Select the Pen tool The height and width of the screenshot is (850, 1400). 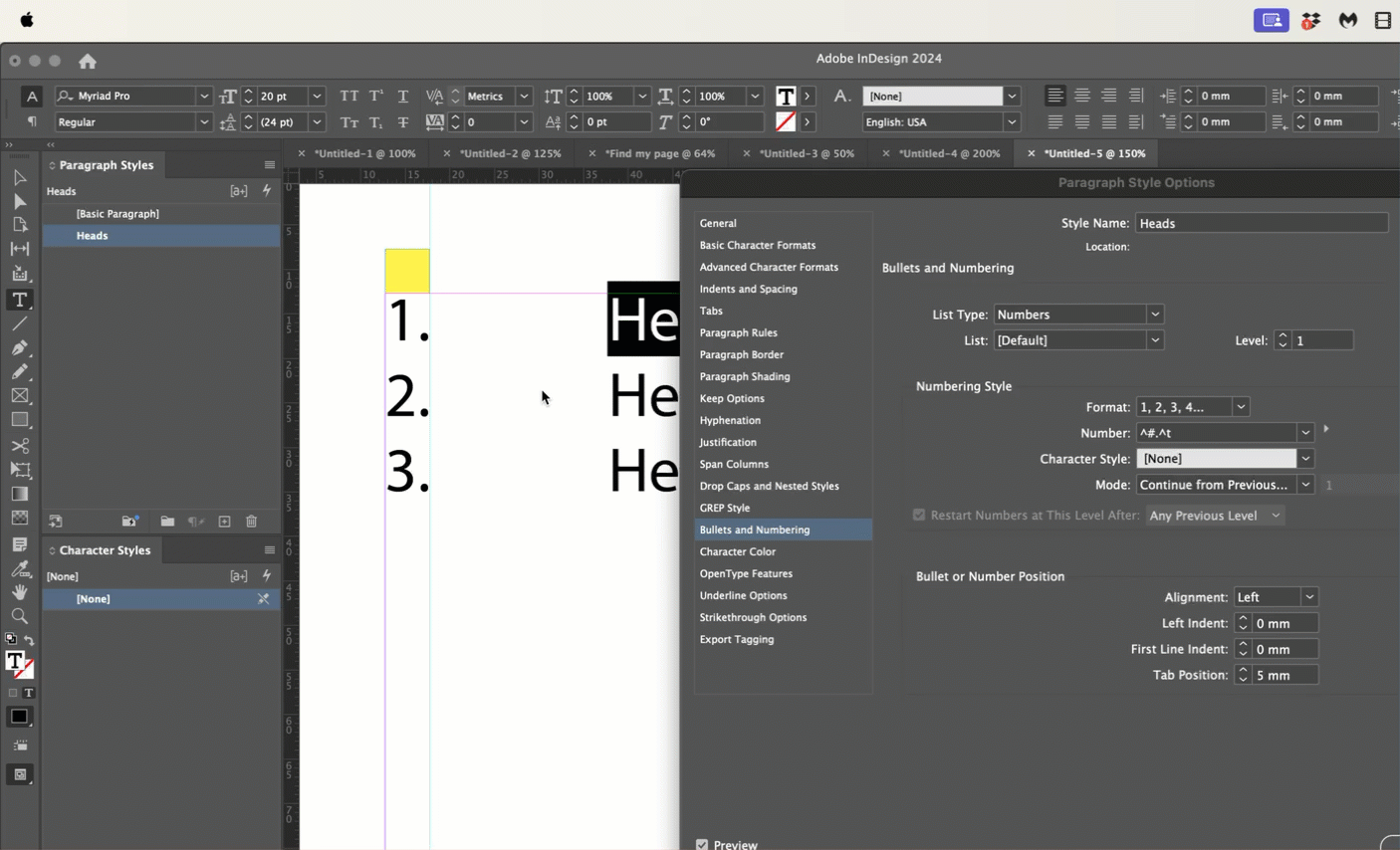(19, 348)
